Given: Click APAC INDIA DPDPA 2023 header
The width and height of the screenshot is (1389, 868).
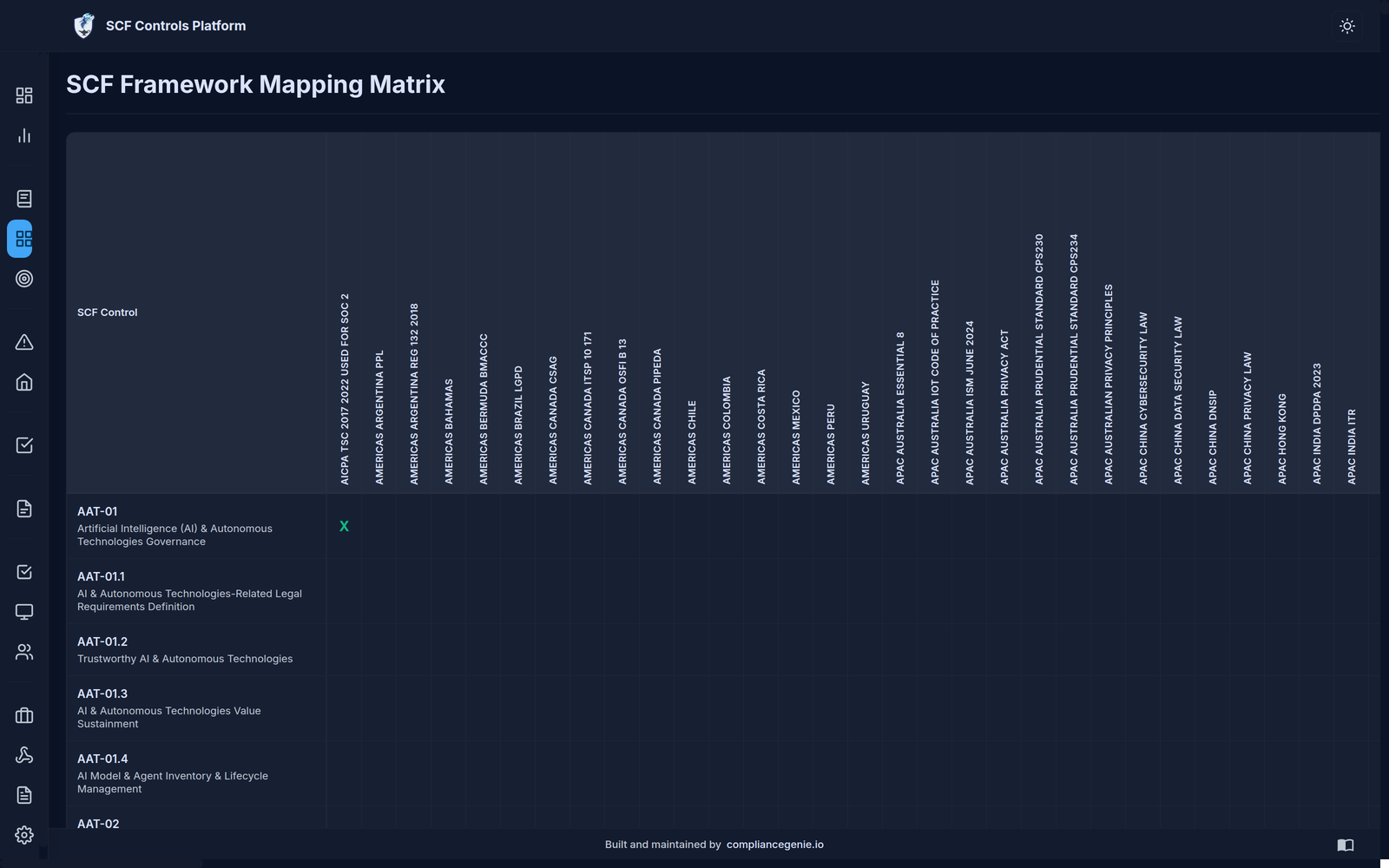Looking at the screenshot, I should (x=1317, y=424).
